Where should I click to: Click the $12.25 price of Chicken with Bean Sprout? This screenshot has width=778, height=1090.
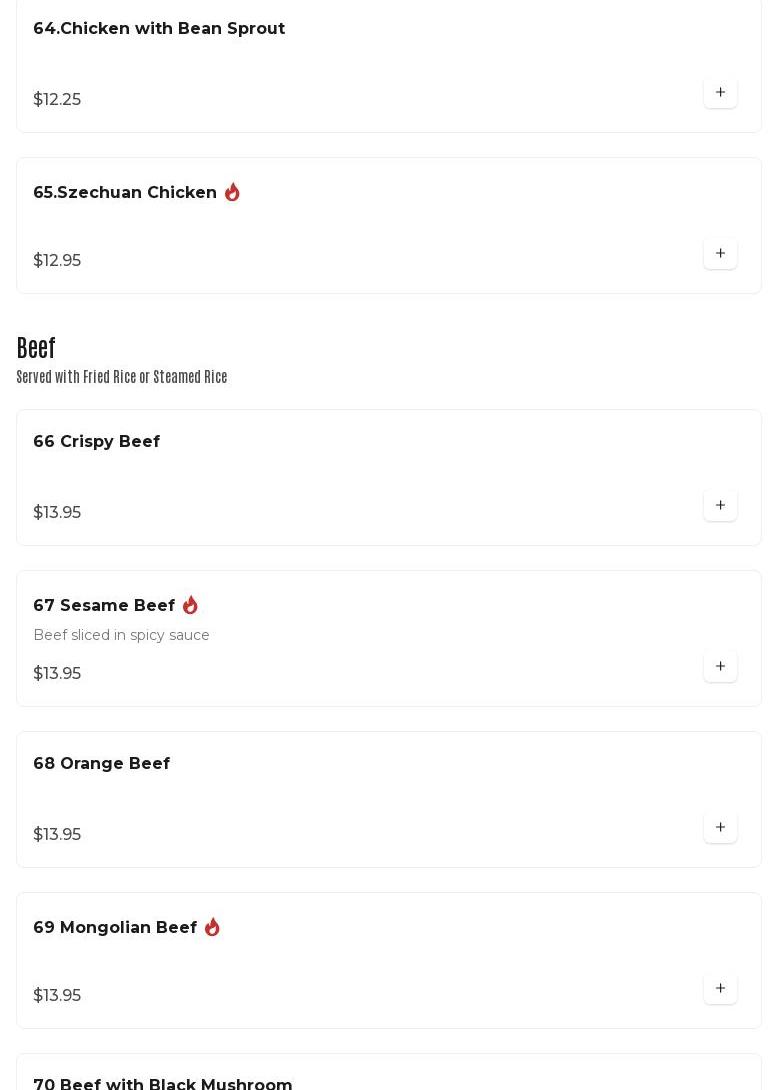pos(57,99)
